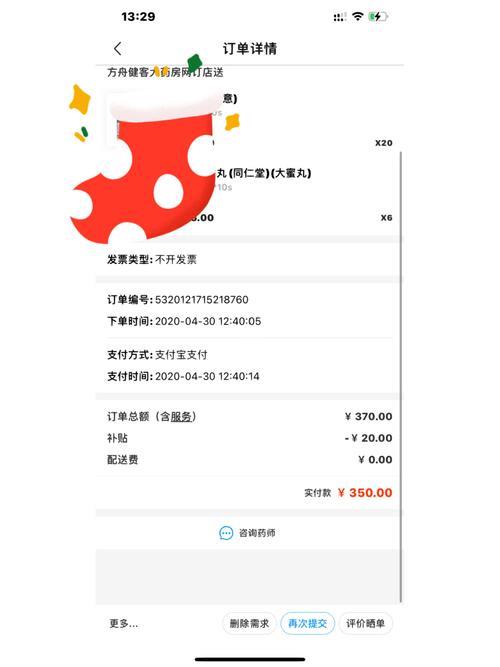This screenshot has width=500, height=667.
Task: Open the pharmacist chat bubble icon
Action: 226,533
